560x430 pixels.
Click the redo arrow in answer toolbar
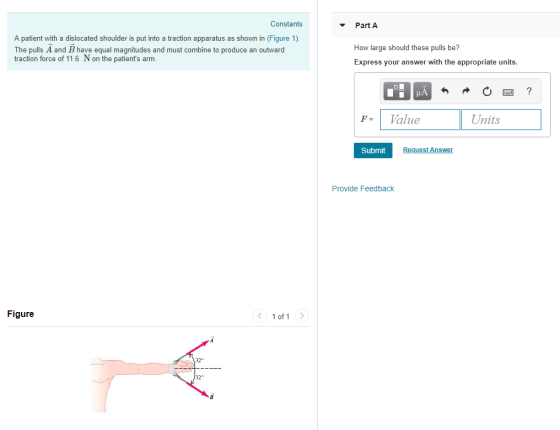pyautogui.click(x=466, y=91)
